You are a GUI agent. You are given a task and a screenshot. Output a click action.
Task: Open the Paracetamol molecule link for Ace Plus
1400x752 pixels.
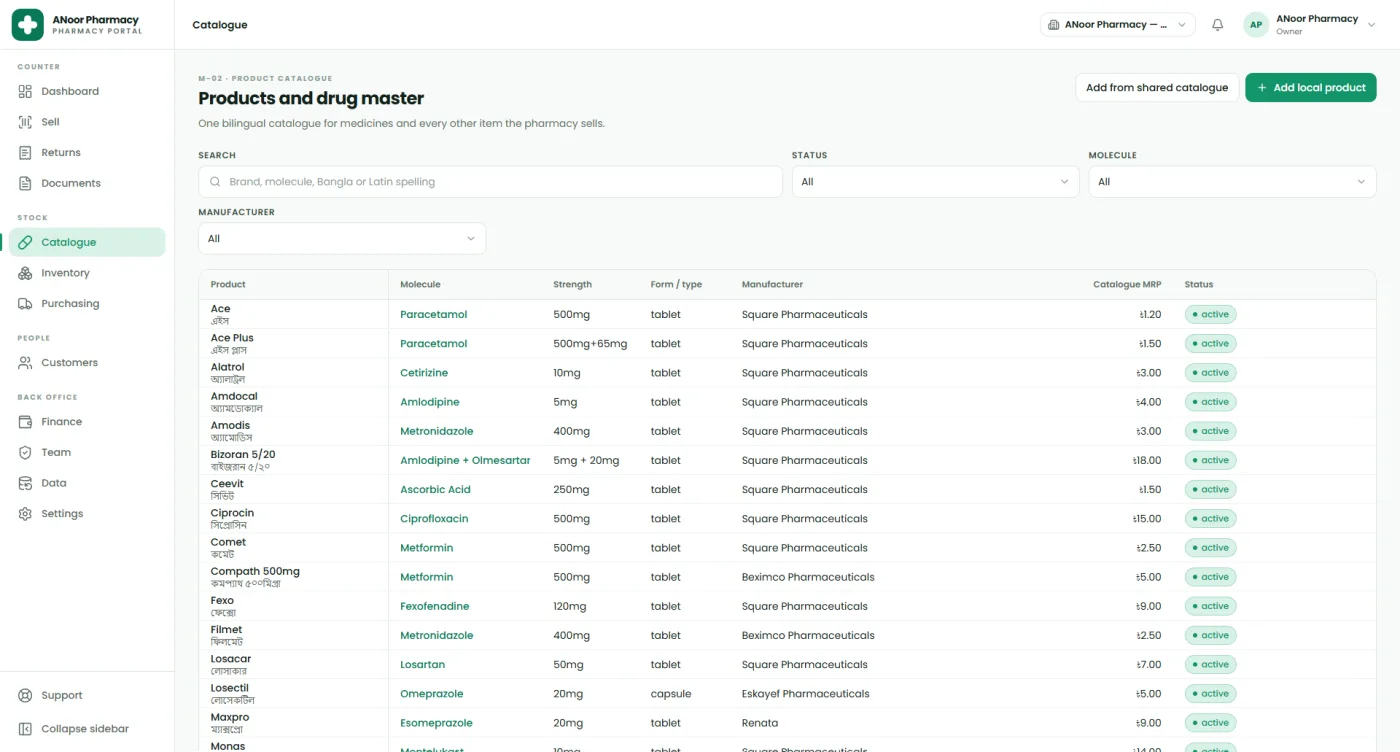pos(434,344)
